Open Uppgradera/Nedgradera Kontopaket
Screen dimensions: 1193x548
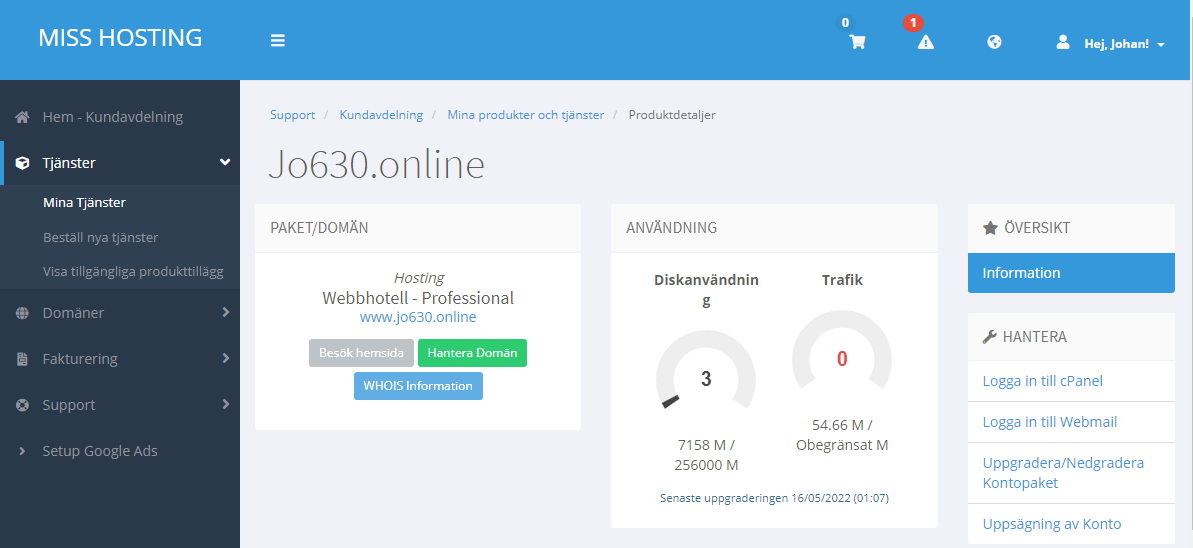pos(1064,473)
